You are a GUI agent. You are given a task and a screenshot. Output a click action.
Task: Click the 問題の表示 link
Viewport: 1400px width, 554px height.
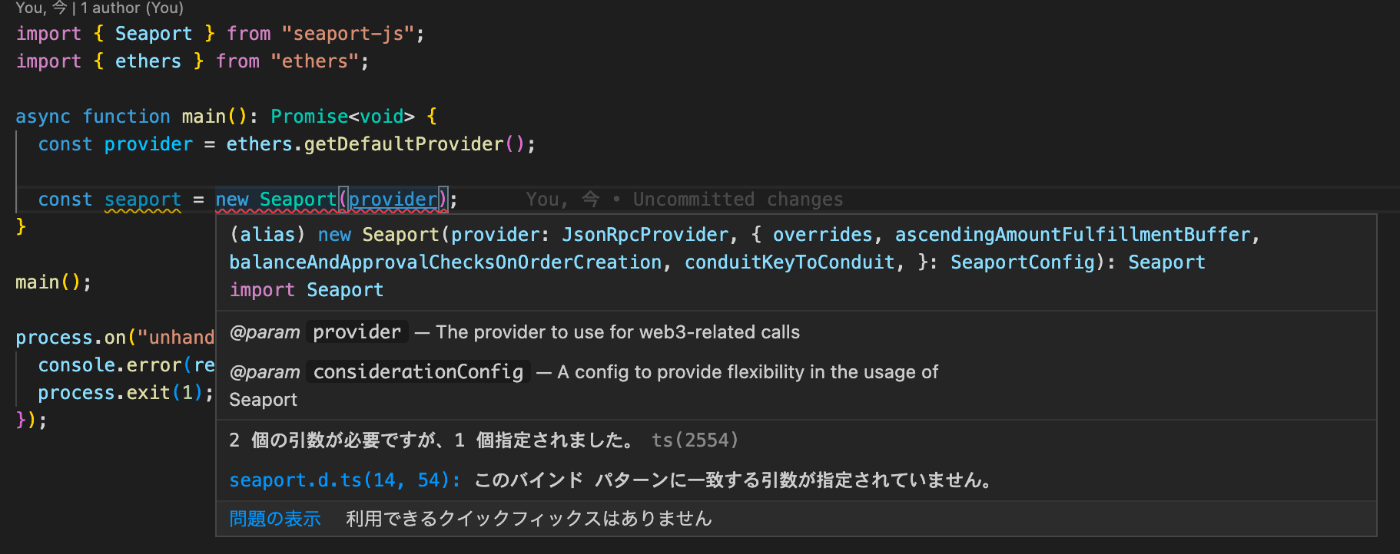click(x=275, y=518)
